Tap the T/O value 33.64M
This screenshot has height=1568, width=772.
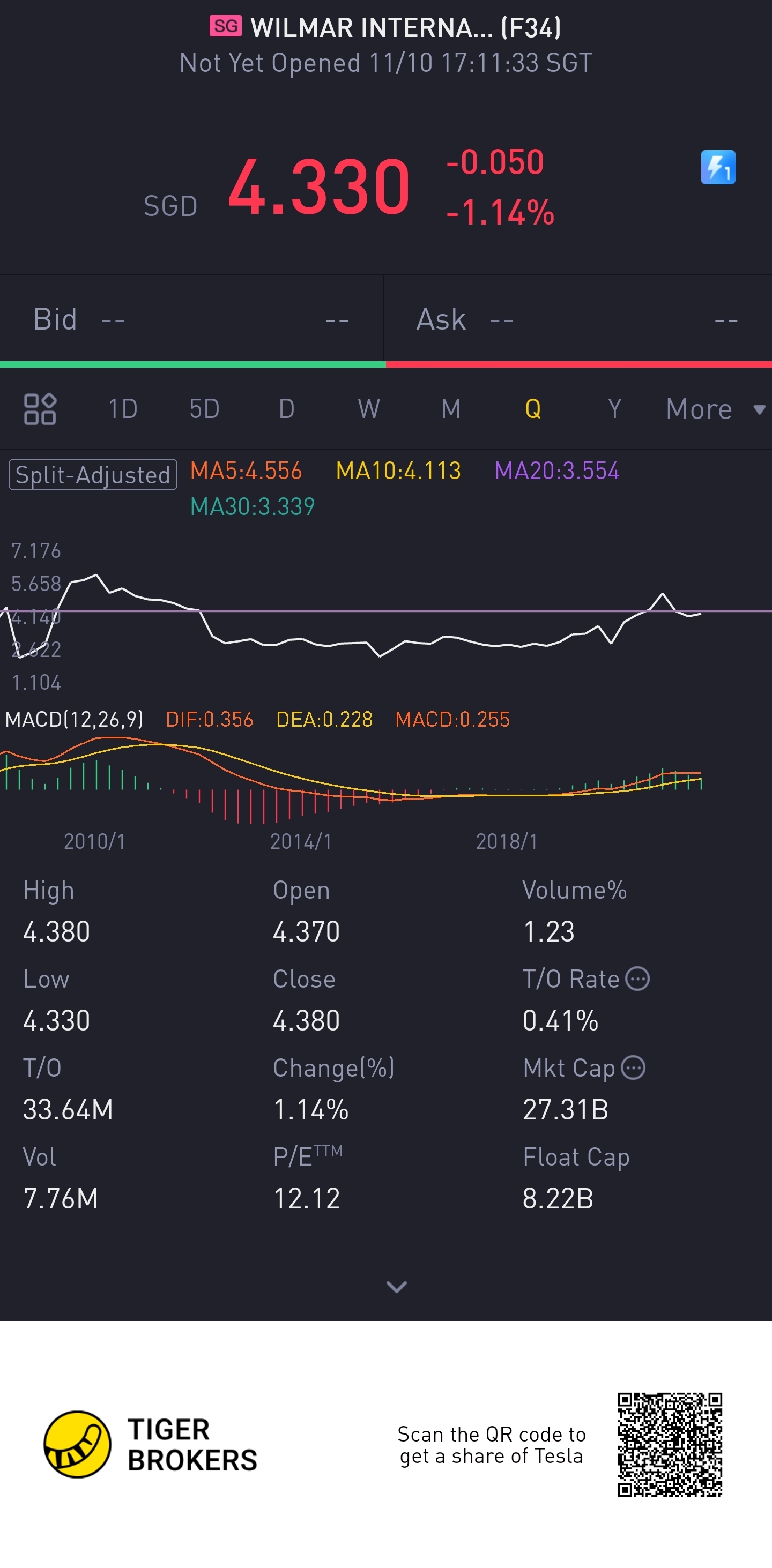(x=68, y=1110)
